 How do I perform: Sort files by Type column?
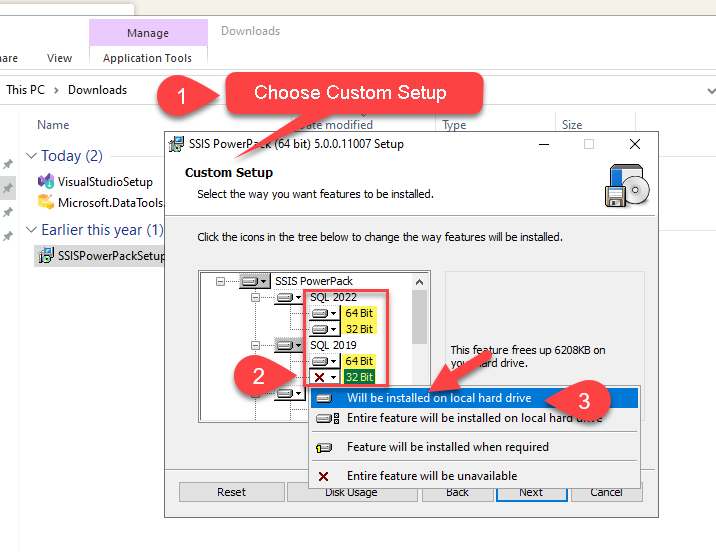454,125
